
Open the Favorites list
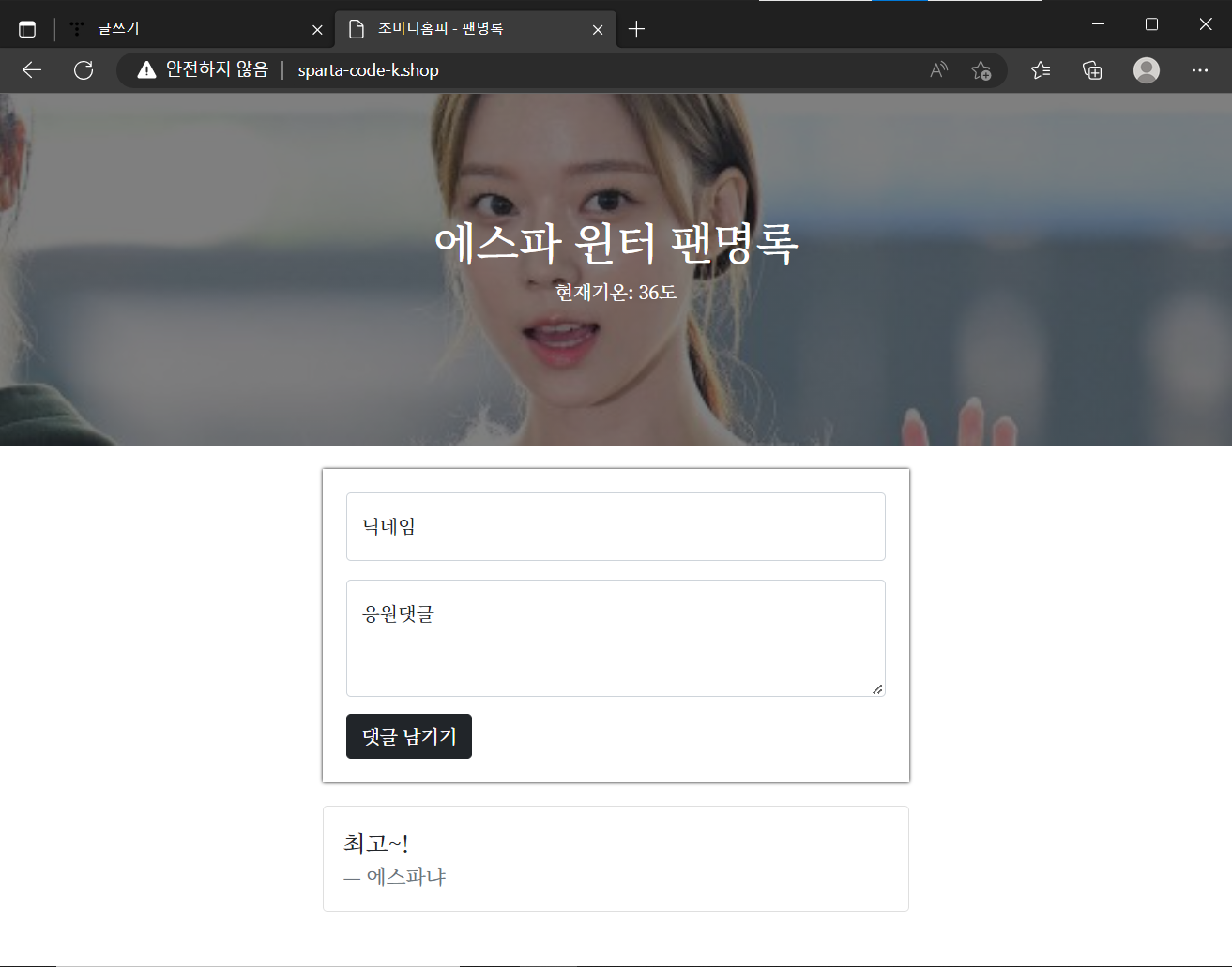point(1041,70)
